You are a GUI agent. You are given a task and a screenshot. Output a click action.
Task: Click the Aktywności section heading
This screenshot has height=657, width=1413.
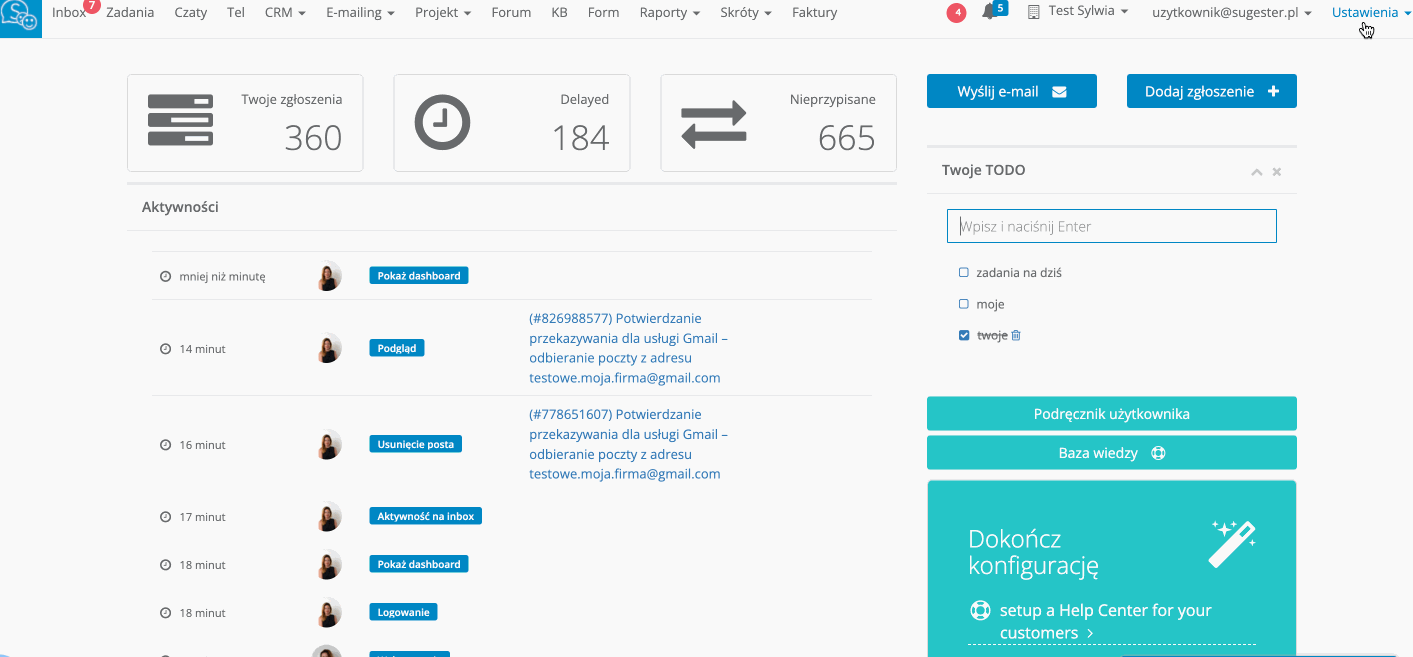coord(180,207)
